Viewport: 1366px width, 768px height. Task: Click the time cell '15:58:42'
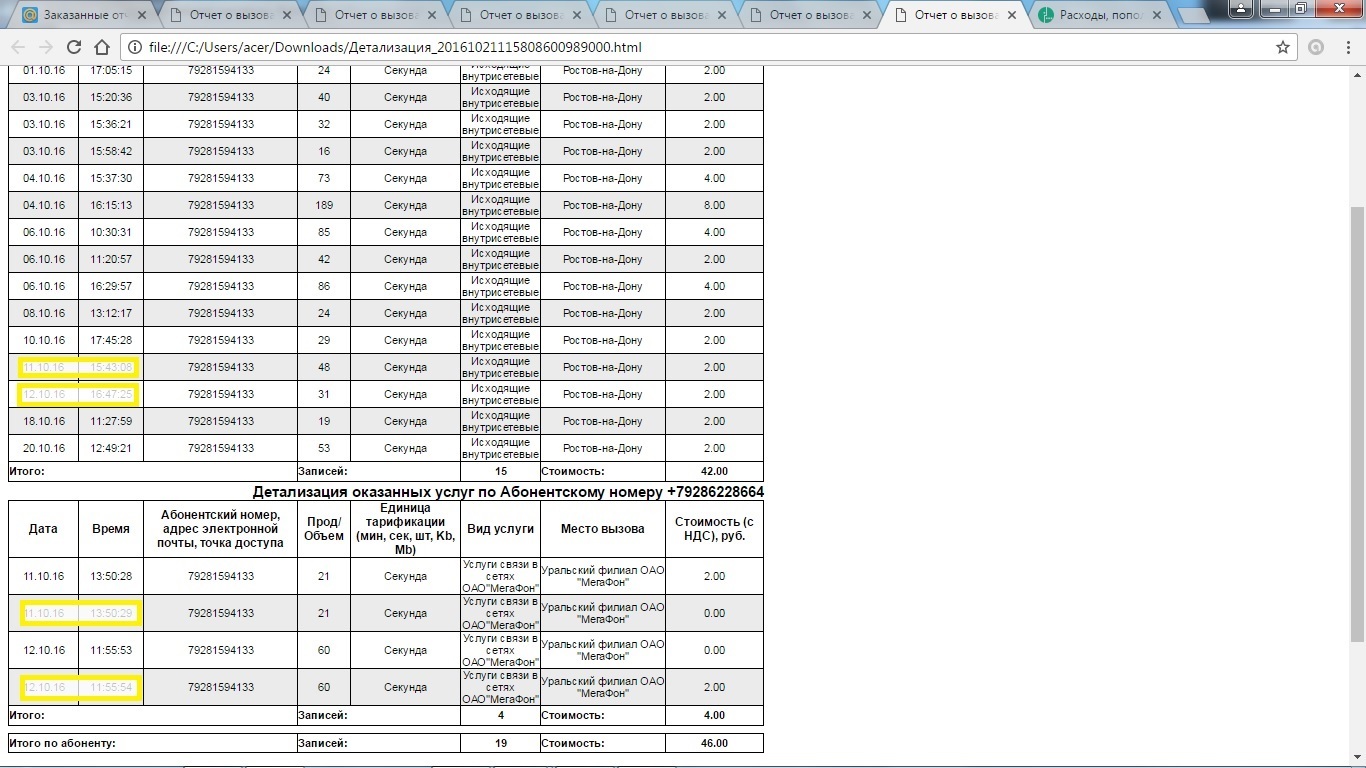click(x=111, y=152)
